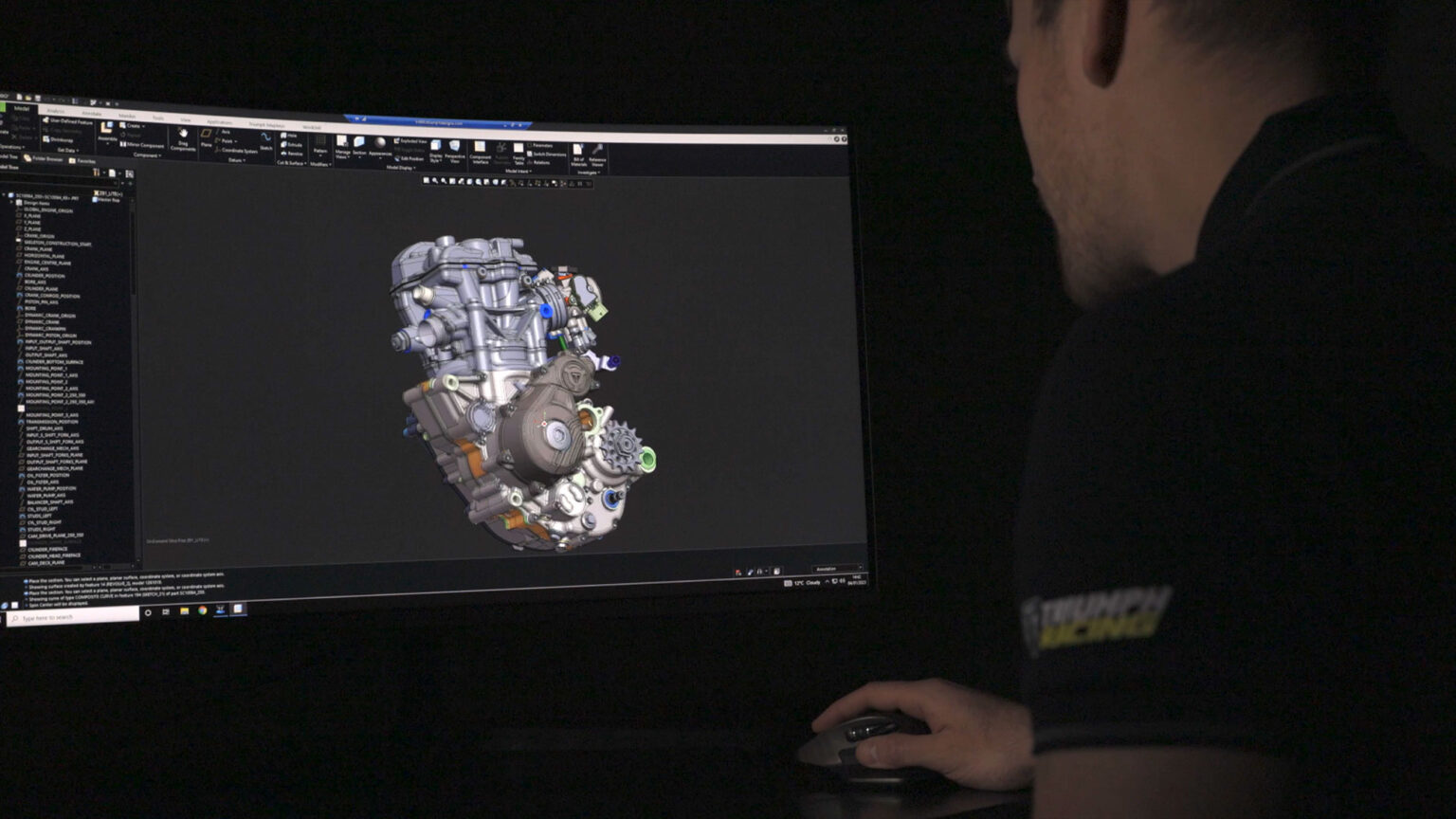Screen dimensions: 1456x819
Task: Click the Mirror Component button
Action: point(142,145)
